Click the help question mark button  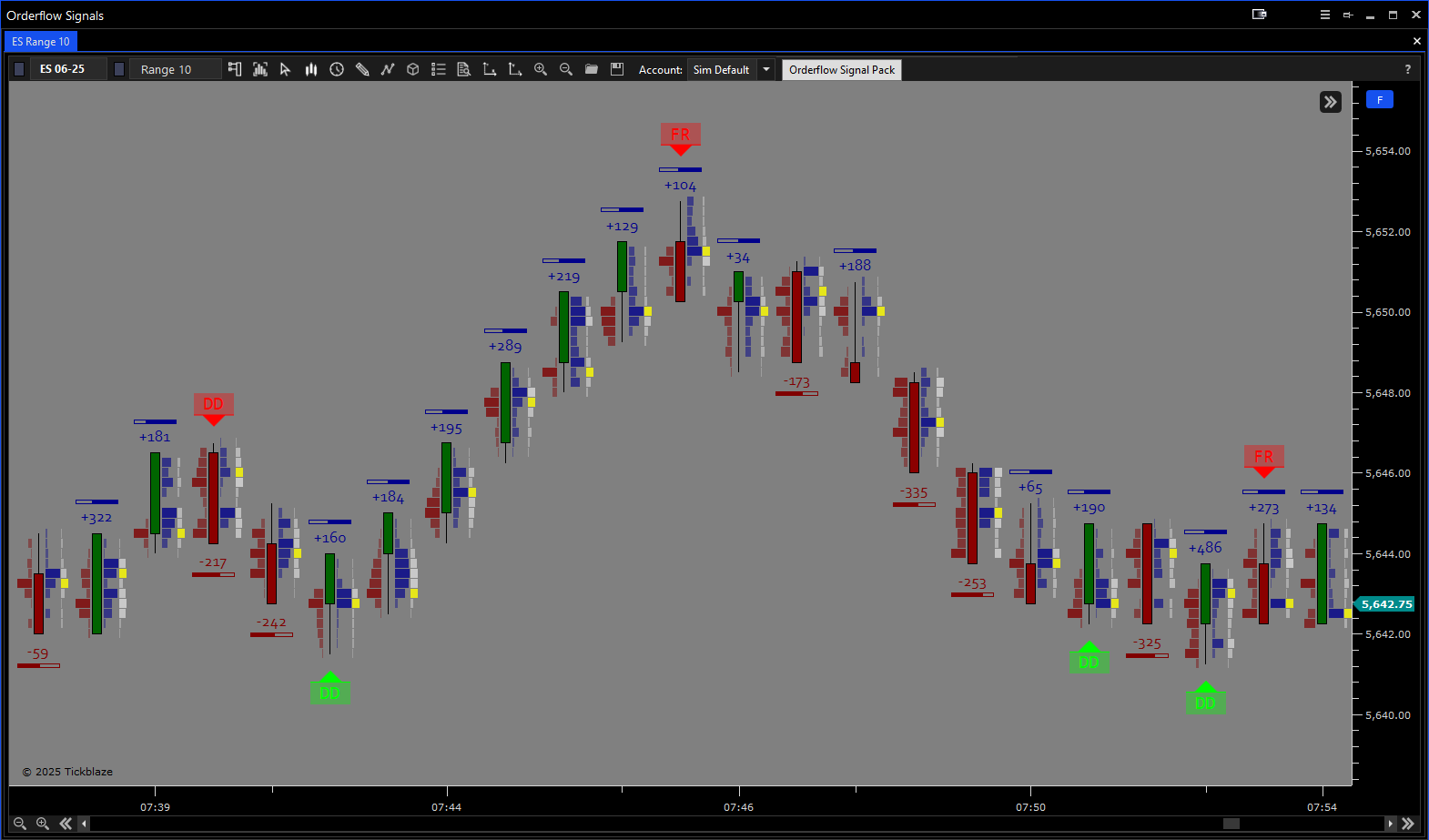[x=1408, y=69]
